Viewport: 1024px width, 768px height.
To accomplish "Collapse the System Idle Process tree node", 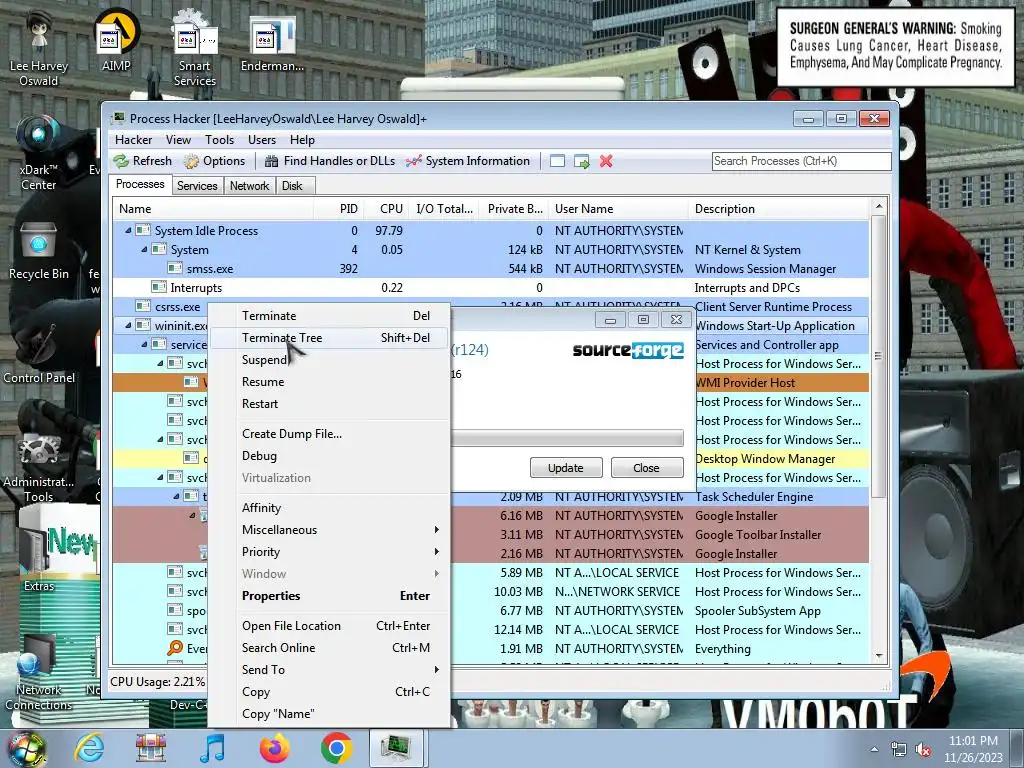I will 128,231.
